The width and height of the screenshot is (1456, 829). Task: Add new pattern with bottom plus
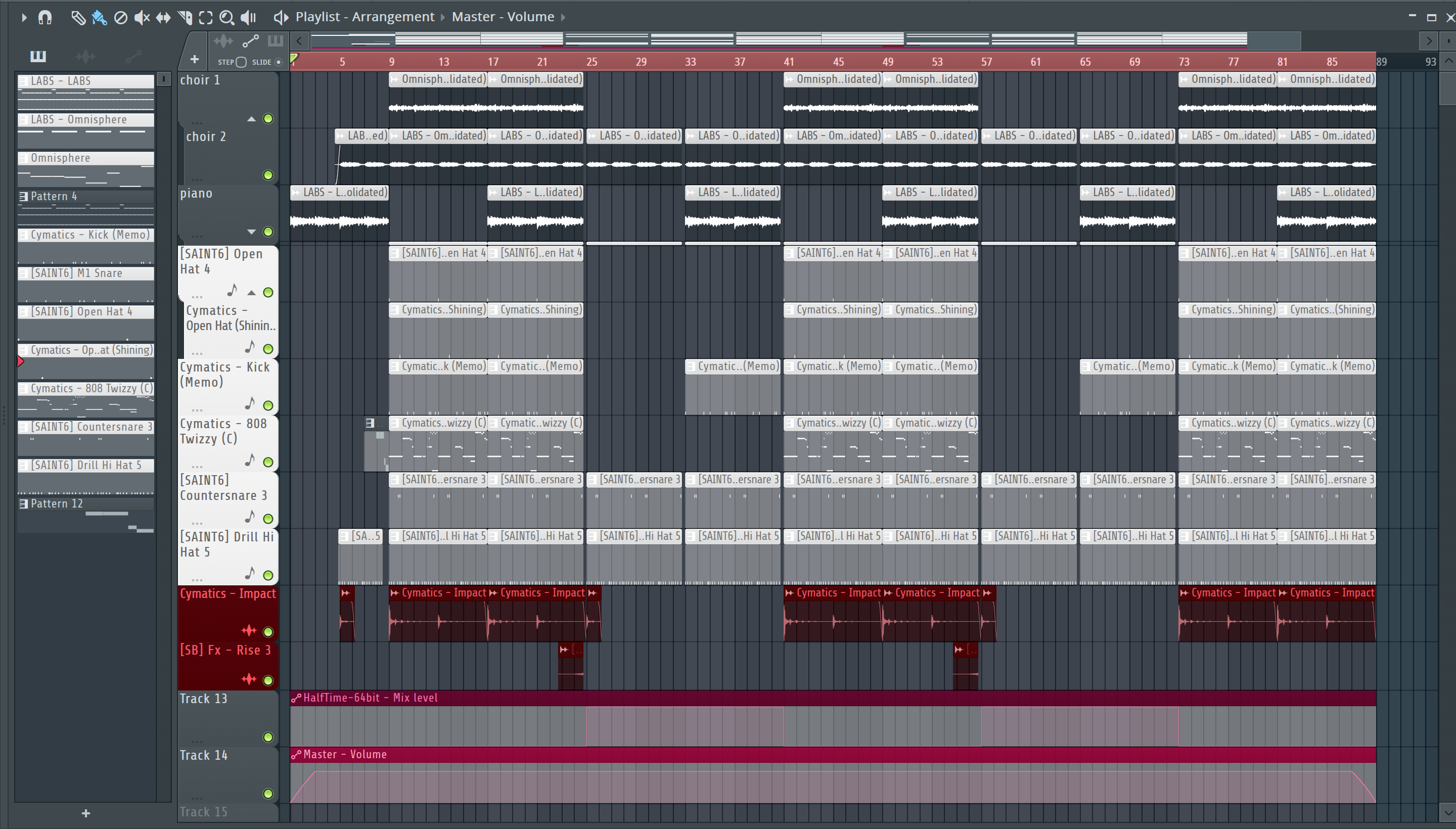86,814
